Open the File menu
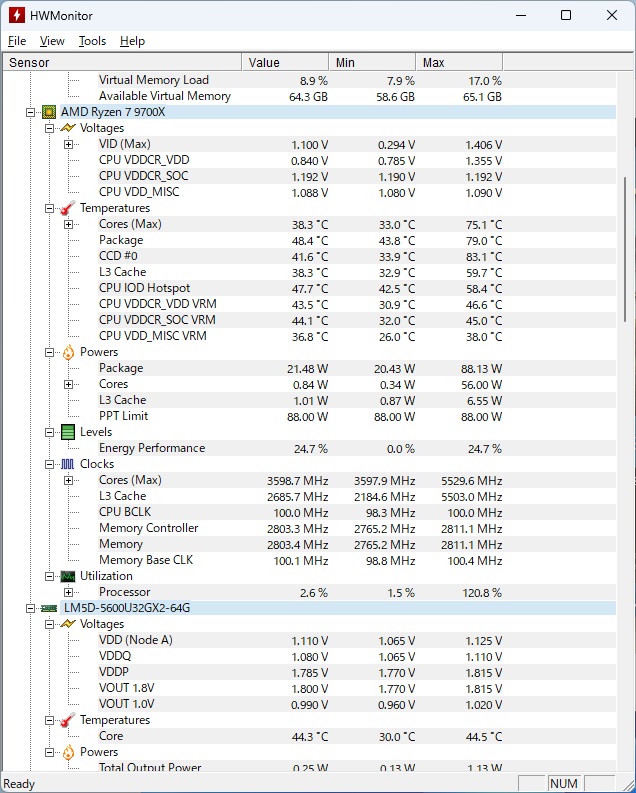 click(17, 41)
